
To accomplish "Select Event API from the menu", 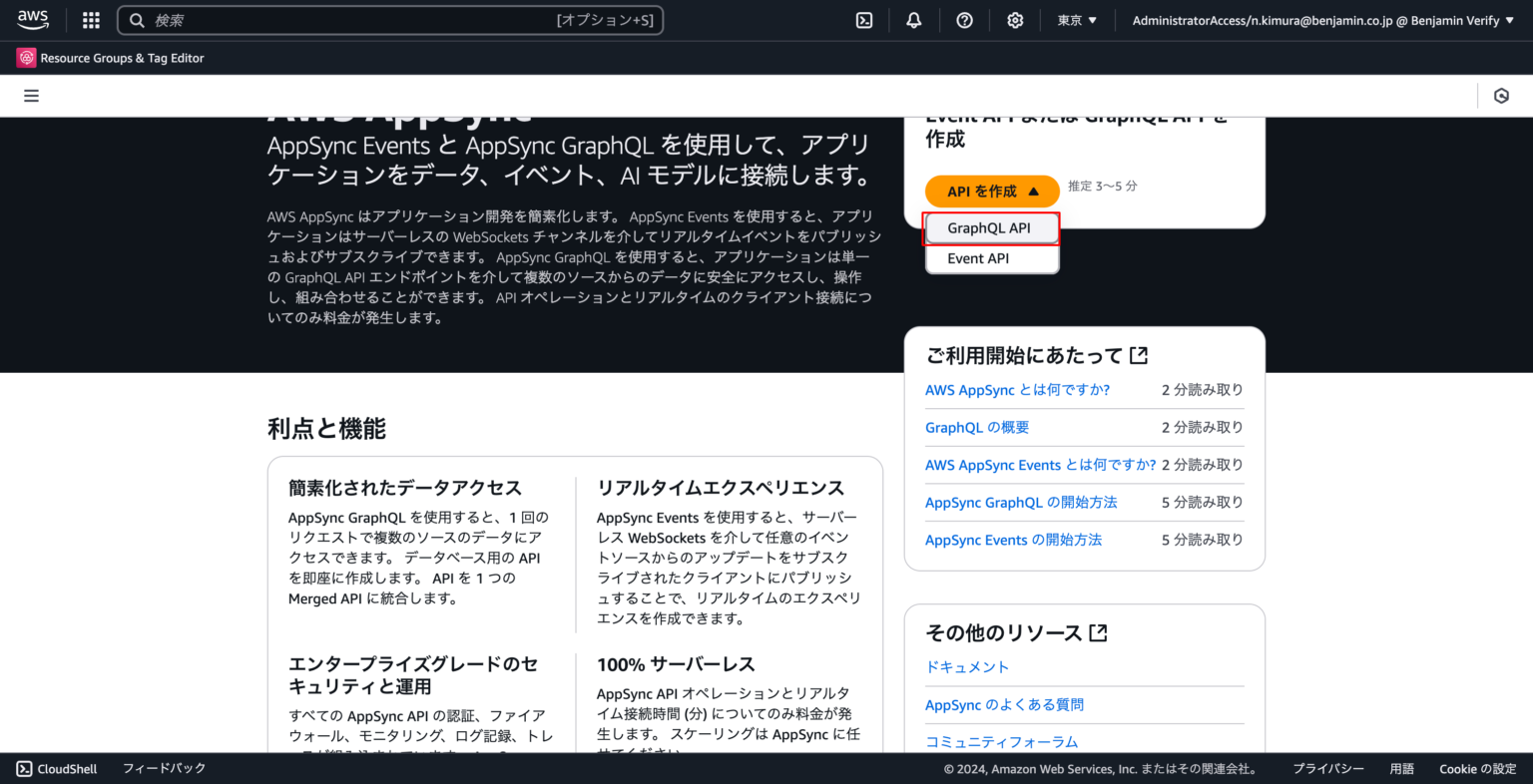I will click(x=991, y=258).
